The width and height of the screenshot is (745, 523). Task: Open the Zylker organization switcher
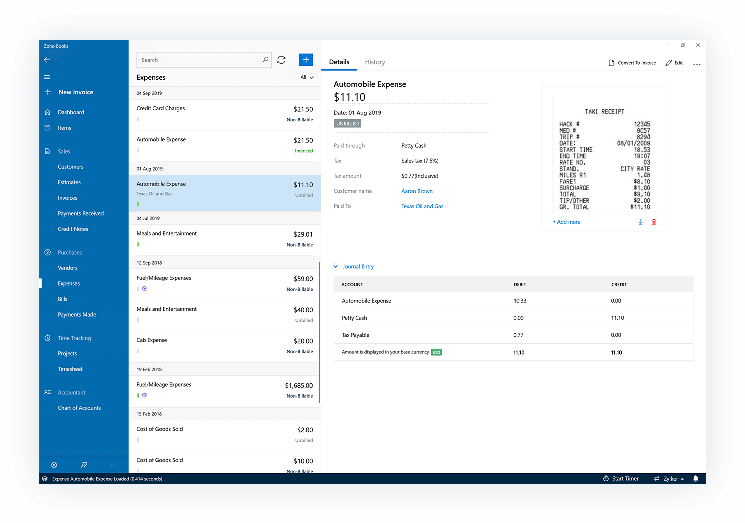(x=669, y=479)
